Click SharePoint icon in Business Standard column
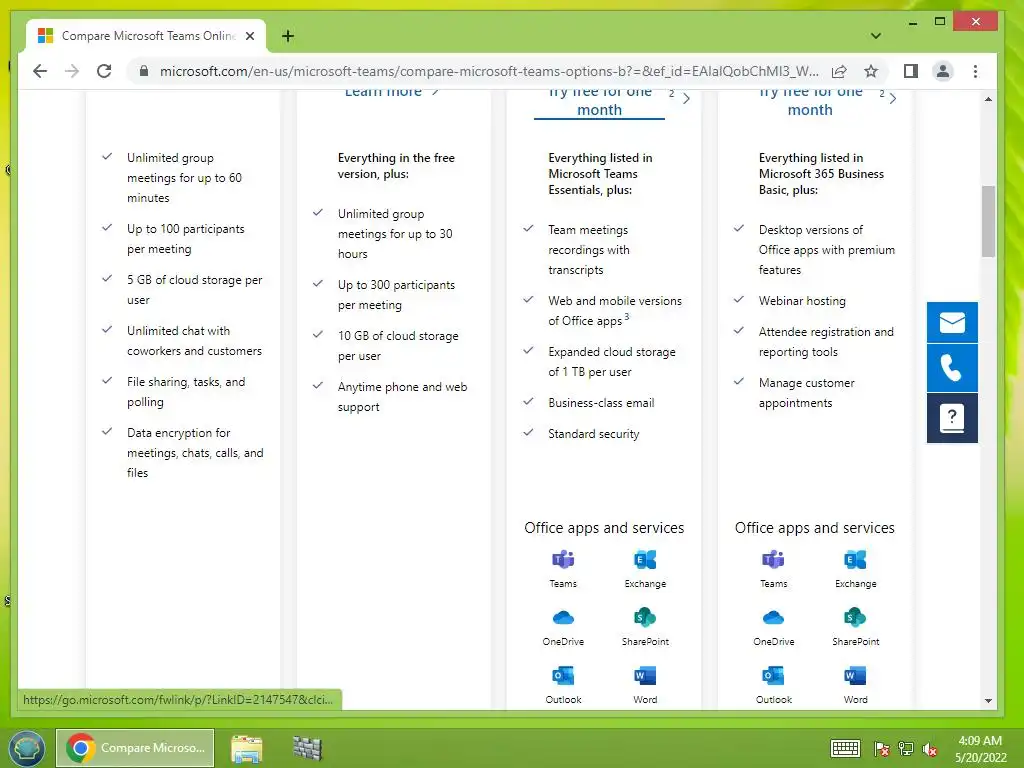This screenshot has width=1024, height=768. tap(856, 617)
